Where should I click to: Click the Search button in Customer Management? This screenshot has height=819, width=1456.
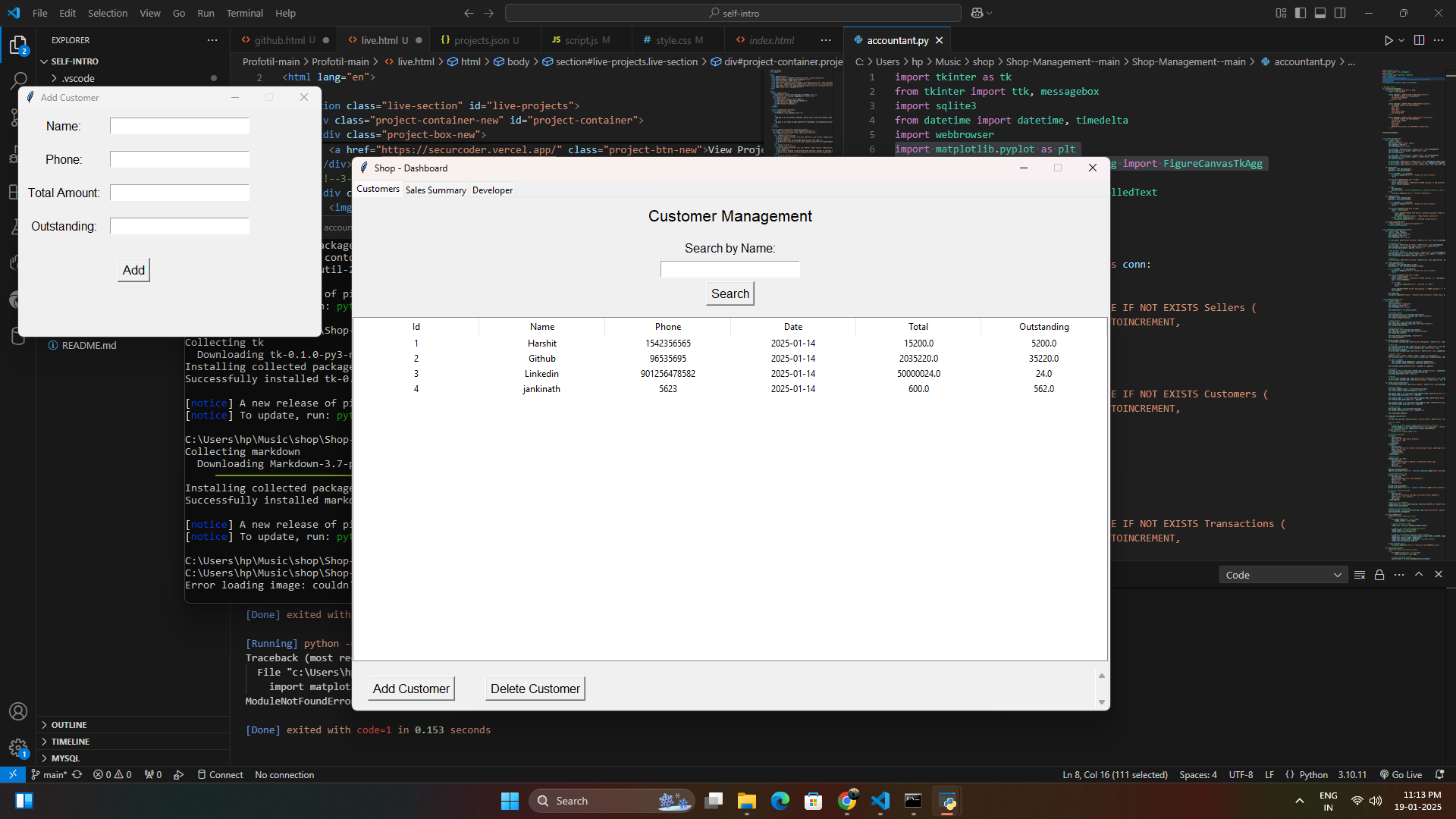(729, 293)
